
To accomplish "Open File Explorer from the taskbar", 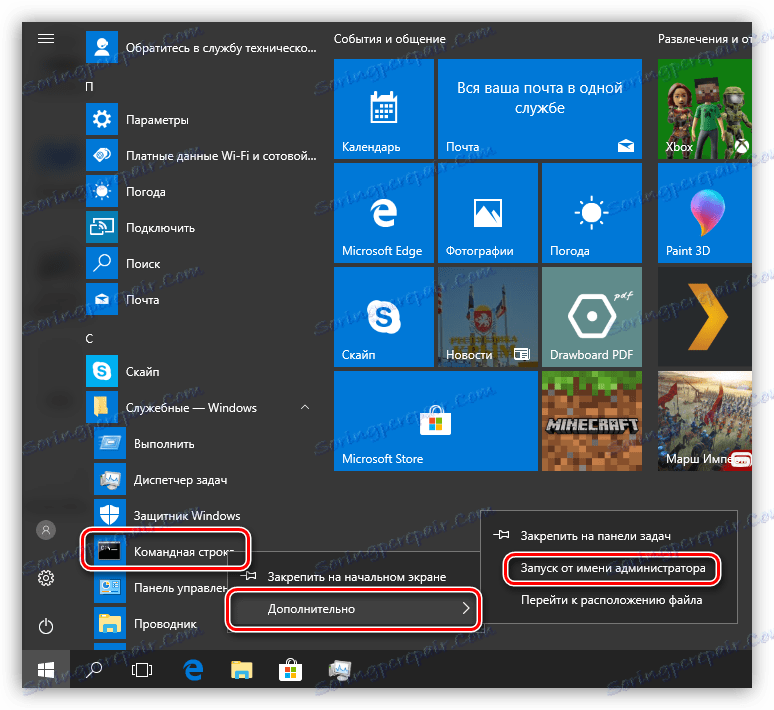I will (x=241, y=670).
